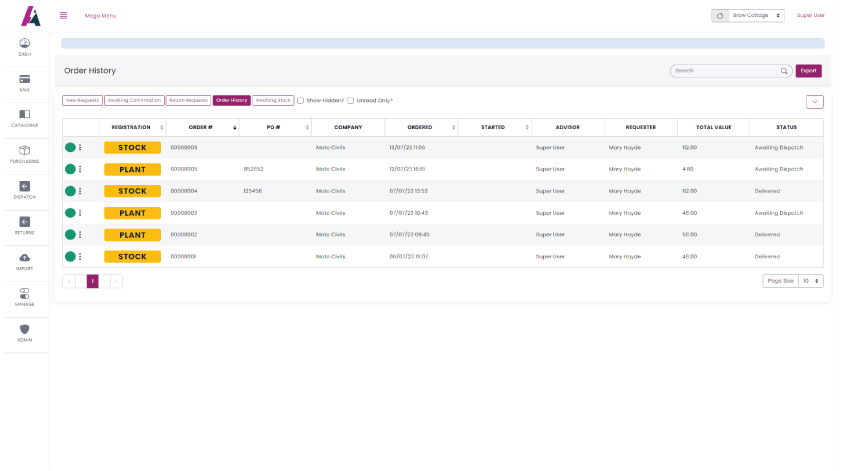Sort by PO # column arrows
The height and width of the screenshot is (471, 842).
pyautogui.click(x=307, y=127)
